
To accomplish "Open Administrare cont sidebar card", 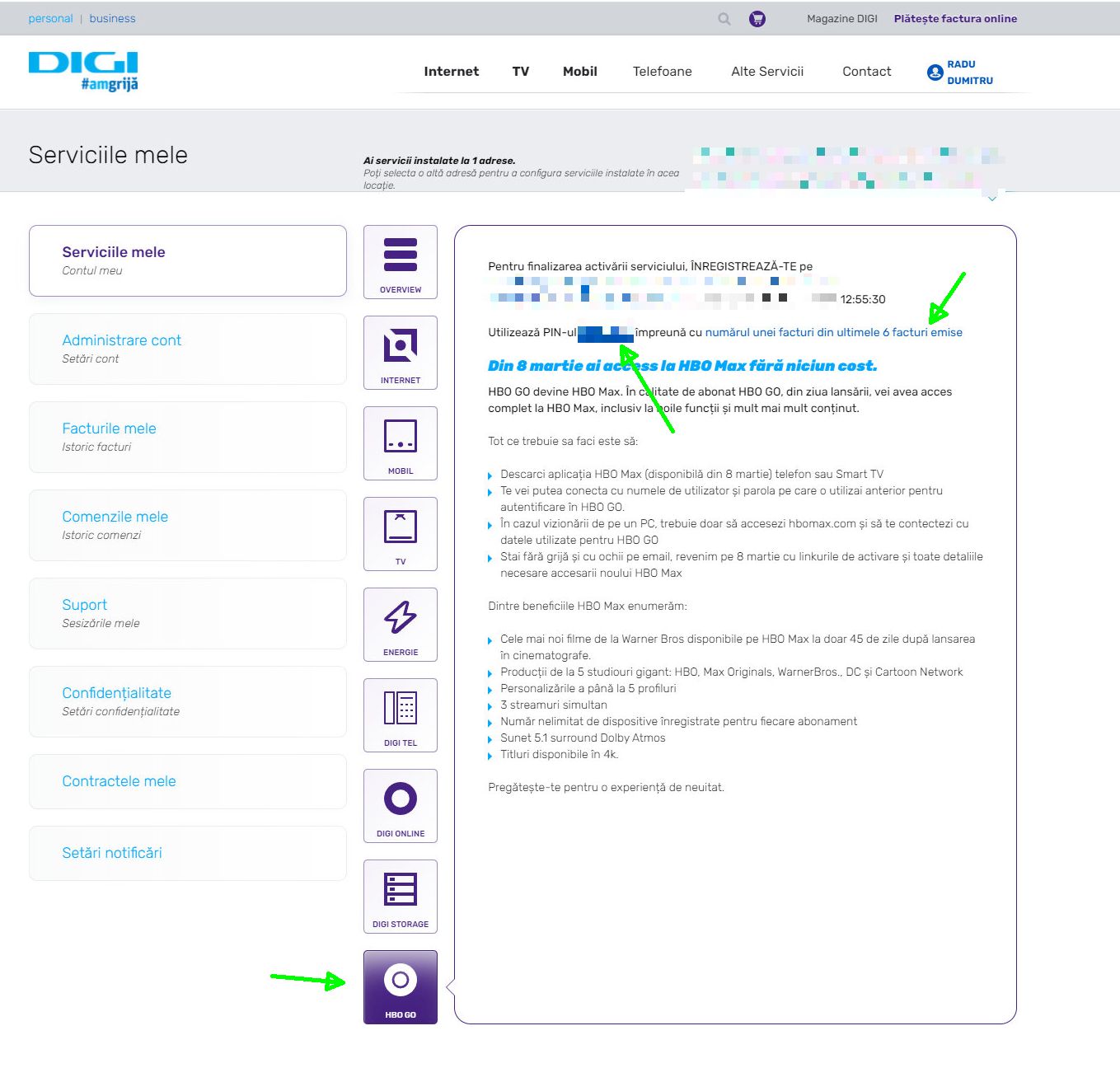I will (x=188, y=349).
